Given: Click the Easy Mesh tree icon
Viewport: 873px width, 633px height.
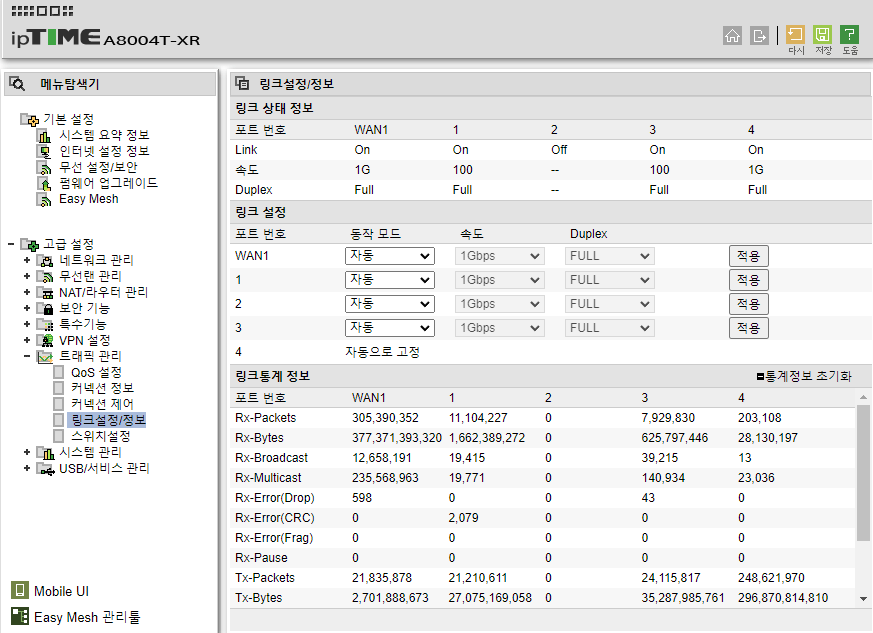Looking at the screenshot, I should [45, 199].
